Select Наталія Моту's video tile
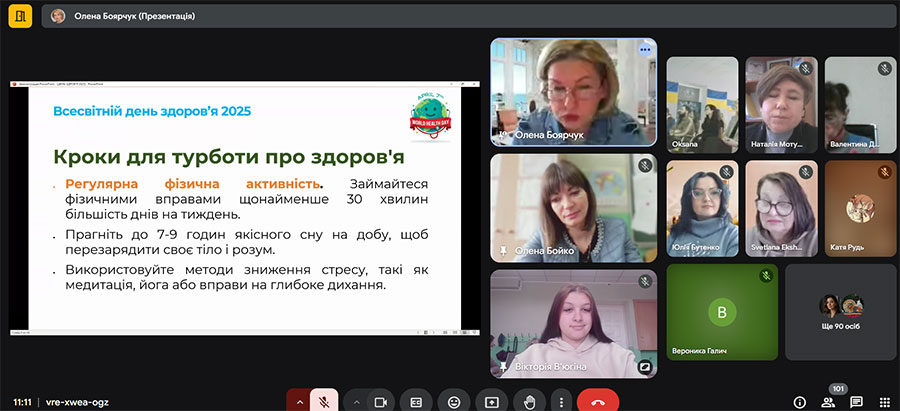900x411 pixels. pos(782,104)
